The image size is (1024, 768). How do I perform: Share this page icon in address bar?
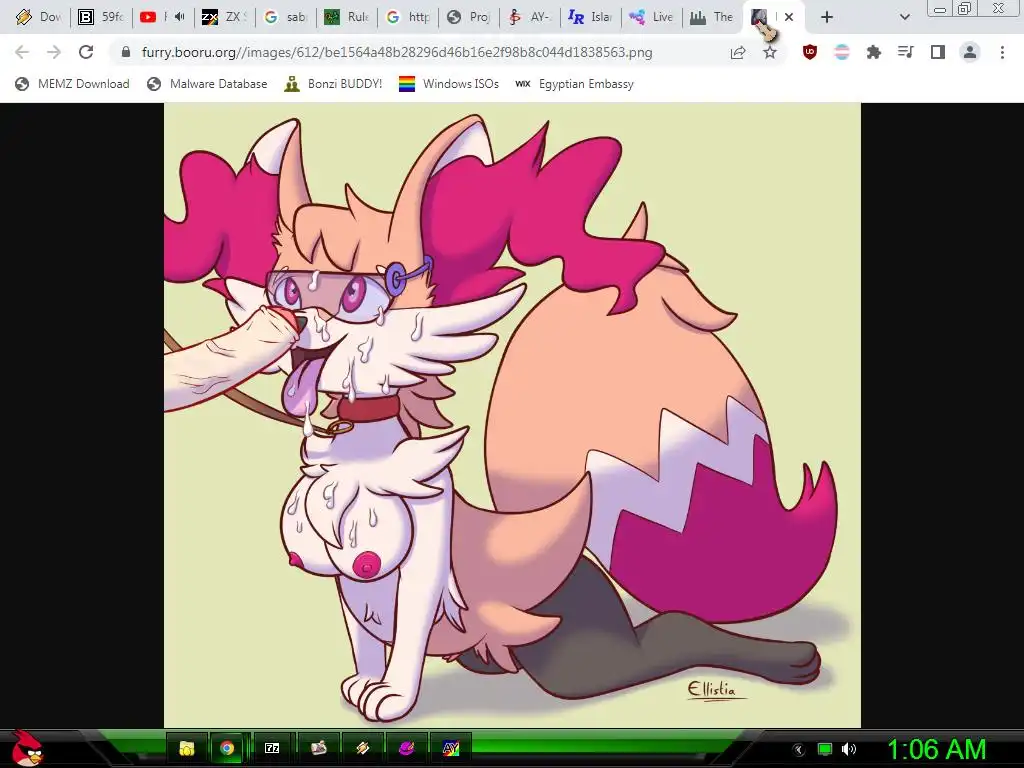tap(738, 52)
